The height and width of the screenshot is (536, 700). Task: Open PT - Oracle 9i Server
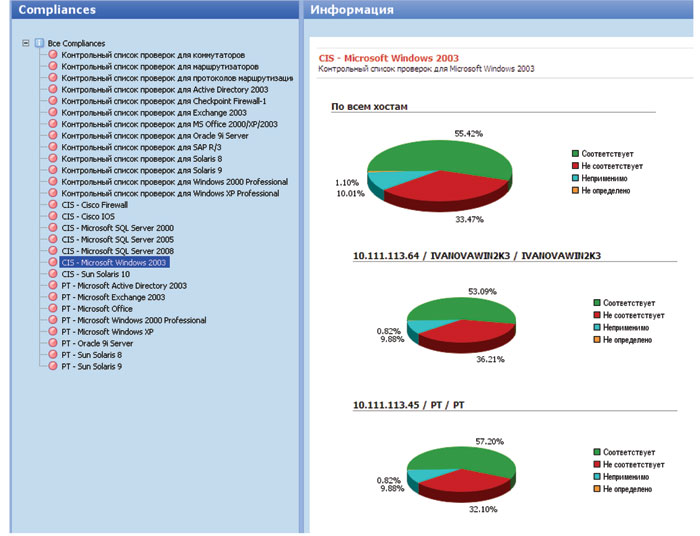pyautogui.click(x=97, y=344)
